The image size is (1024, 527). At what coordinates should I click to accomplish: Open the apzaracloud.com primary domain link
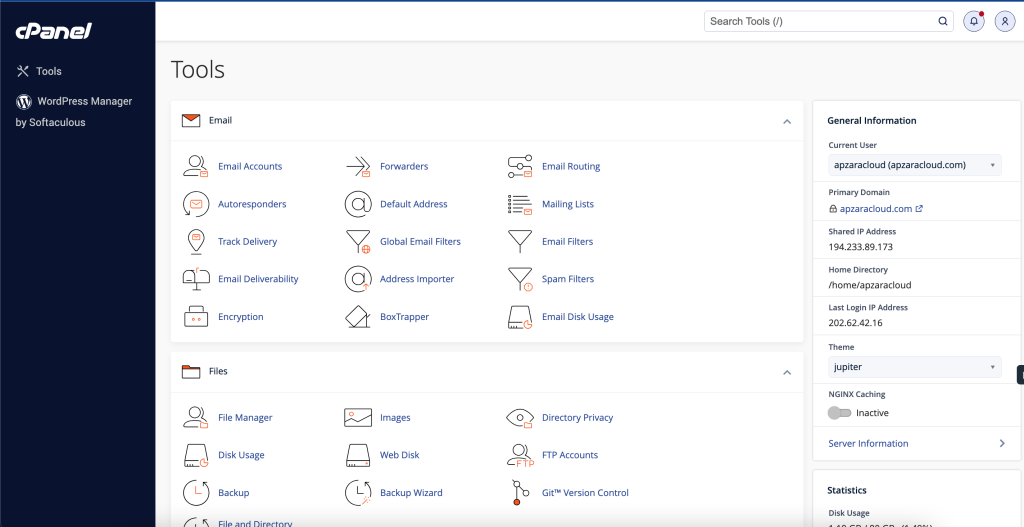coord(876,209)
